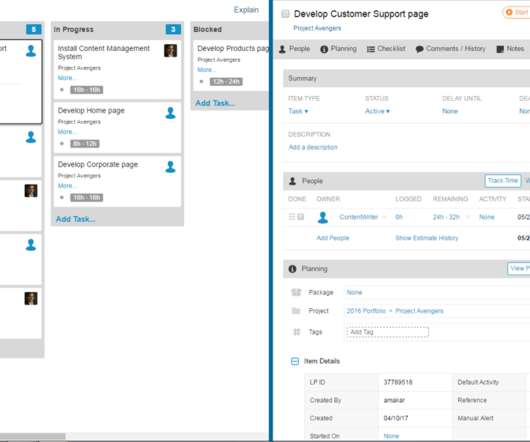Collapse the Item Details section
This screenshot has height=442, width=530.
click(295, 361)
